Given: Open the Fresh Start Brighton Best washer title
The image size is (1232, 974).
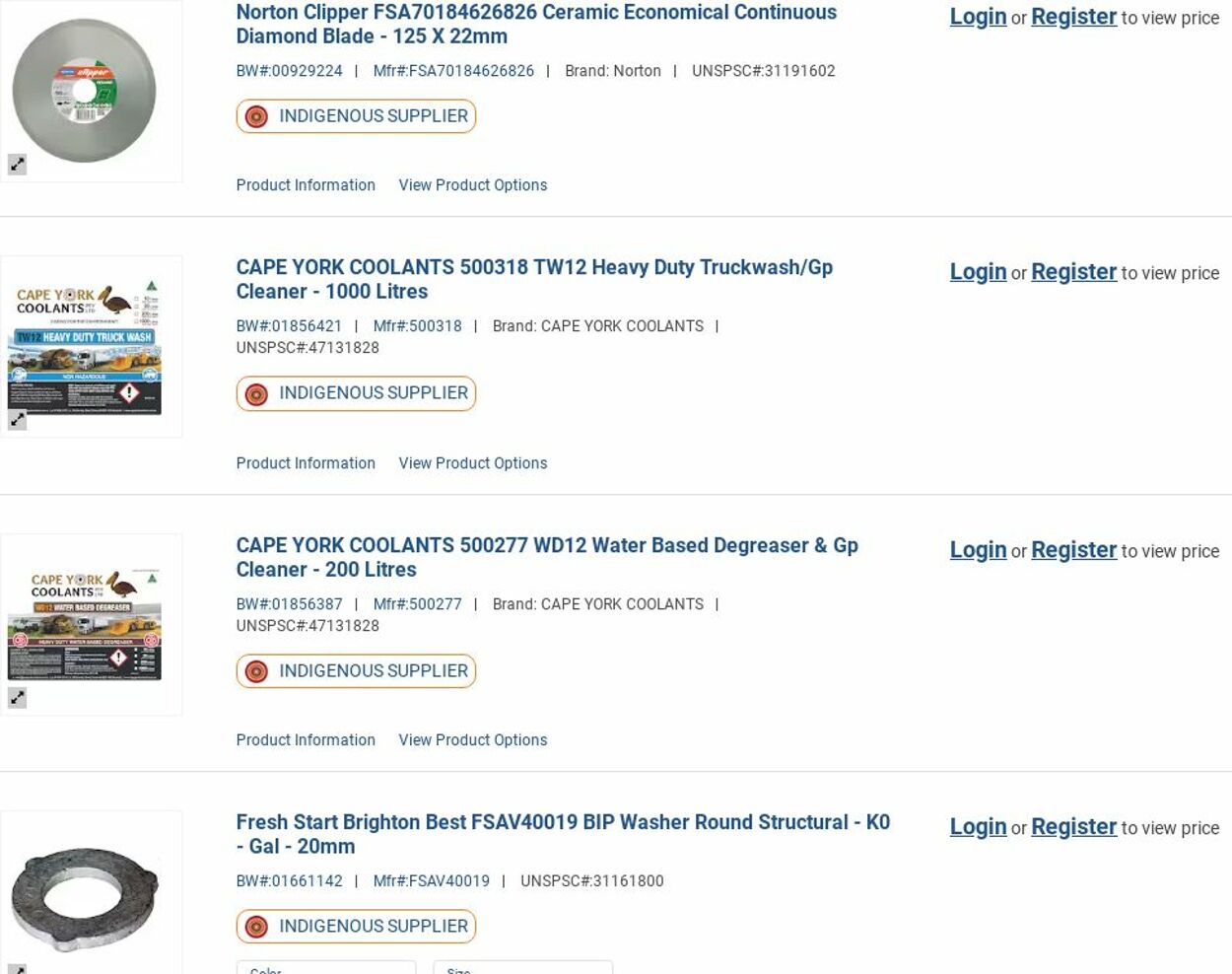Looking at the screenshot, I should [x=562, y=834].
